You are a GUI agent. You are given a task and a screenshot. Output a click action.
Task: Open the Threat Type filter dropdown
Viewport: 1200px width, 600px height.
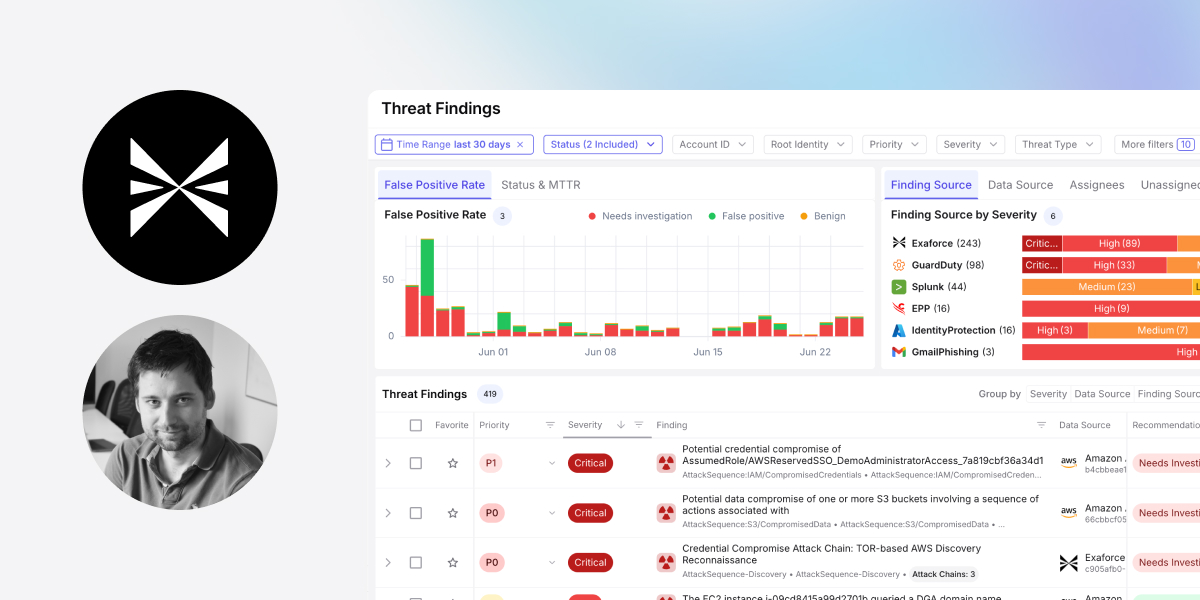(1058, 145)
